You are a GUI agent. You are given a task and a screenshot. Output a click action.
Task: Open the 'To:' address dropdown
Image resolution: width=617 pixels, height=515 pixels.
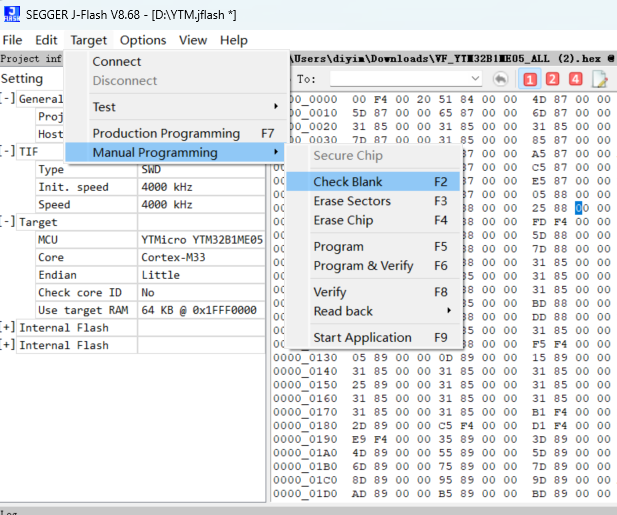click(475, 78)
